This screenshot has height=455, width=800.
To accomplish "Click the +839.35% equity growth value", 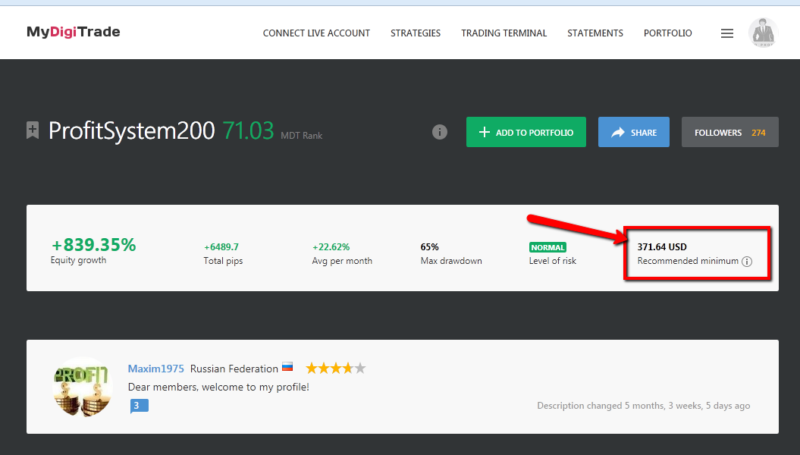I will tap(94, 245).
